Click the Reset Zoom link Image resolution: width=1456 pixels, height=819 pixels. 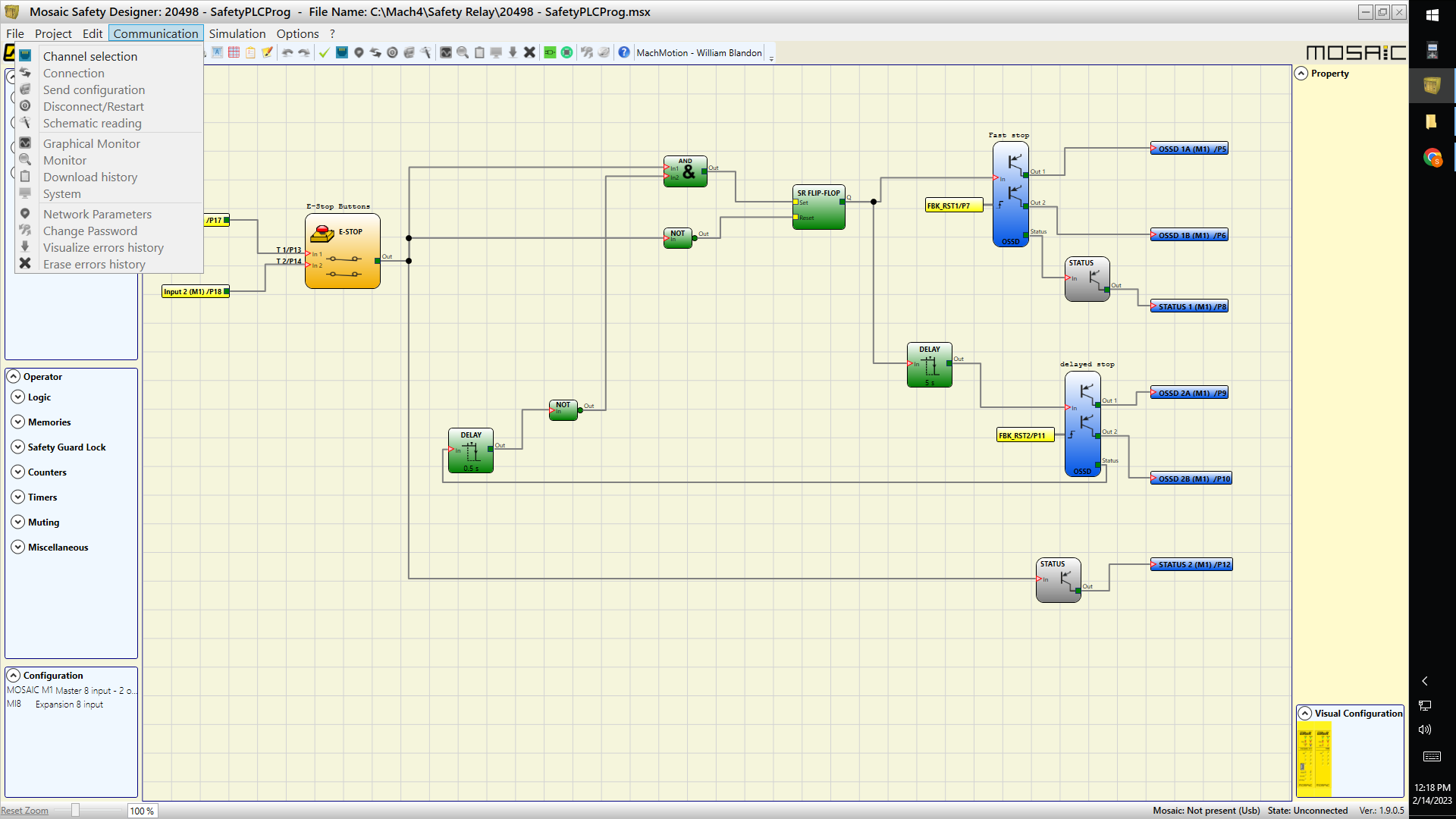pyautogui.click(x=24, y=811)
